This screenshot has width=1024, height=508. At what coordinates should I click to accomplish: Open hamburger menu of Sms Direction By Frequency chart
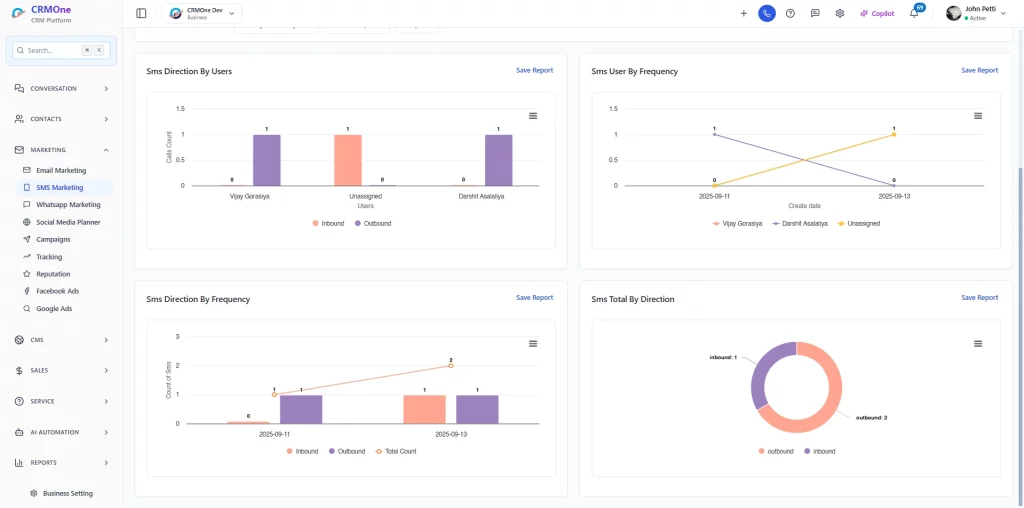tap(533, 343)
